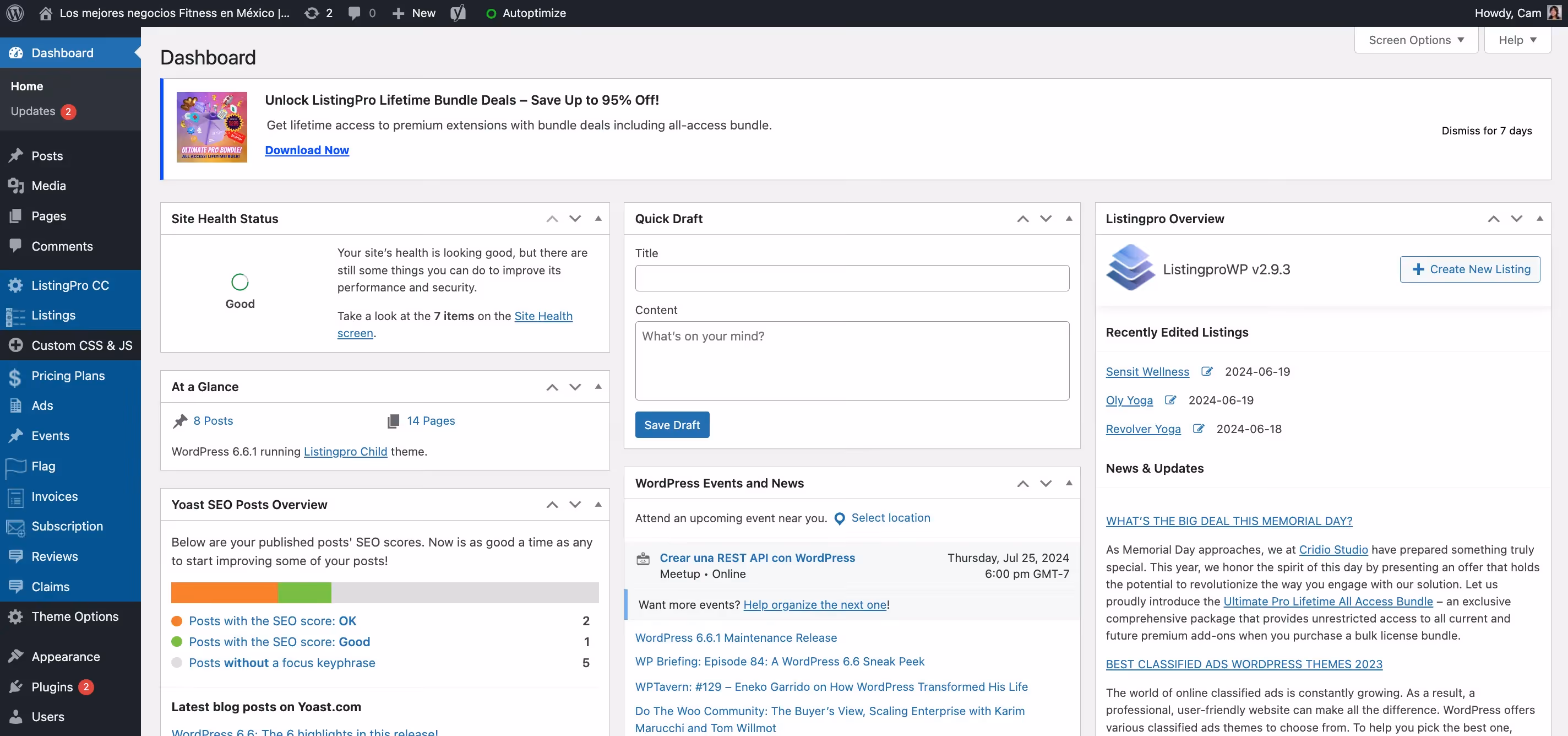Open Posts with the SEO score: OK
This screenshot has height=736, width=1568.
tap(273, 621)
